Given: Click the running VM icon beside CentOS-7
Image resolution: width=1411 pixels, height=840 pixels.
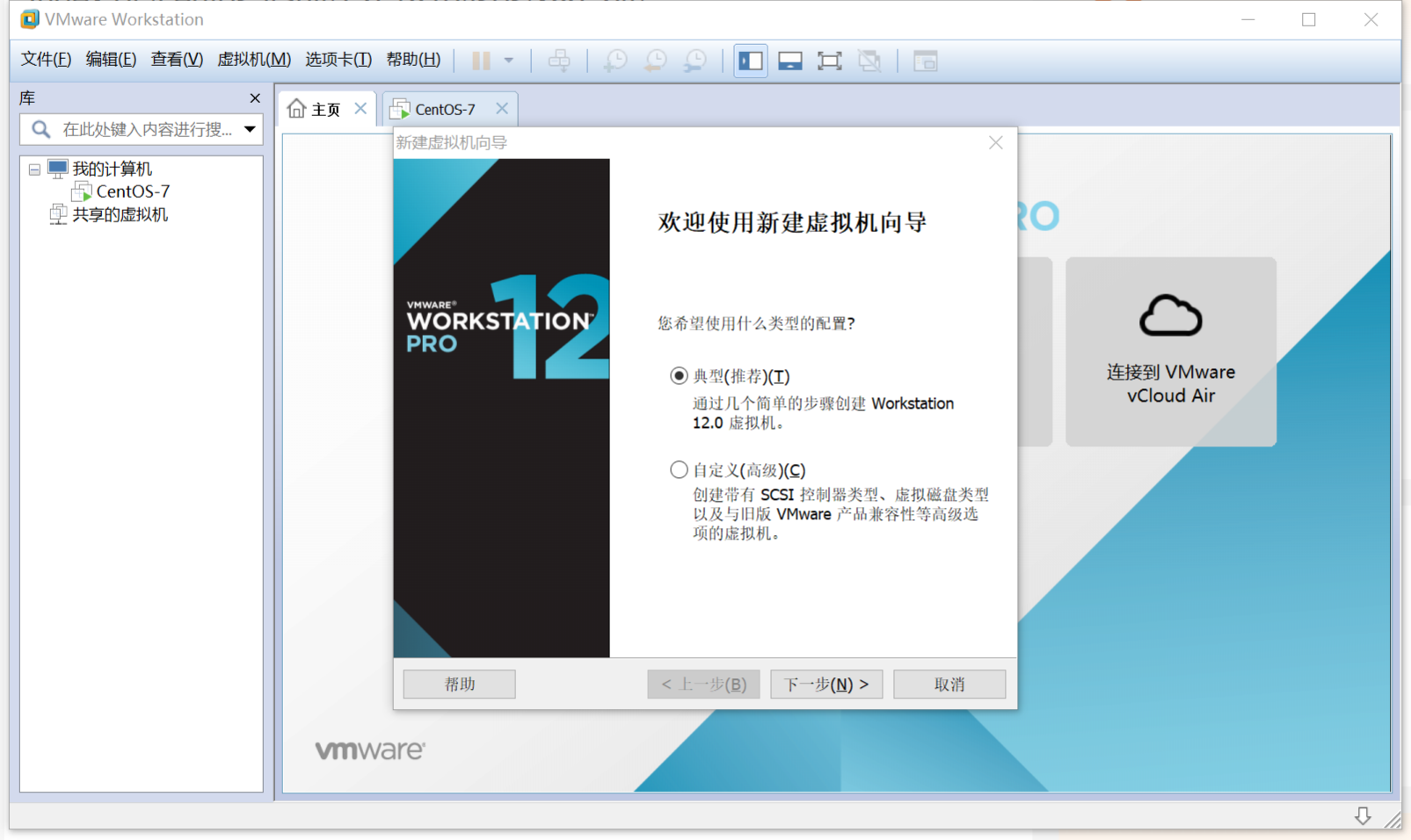Looking at the screenshot, I should [x=82, y=192].
